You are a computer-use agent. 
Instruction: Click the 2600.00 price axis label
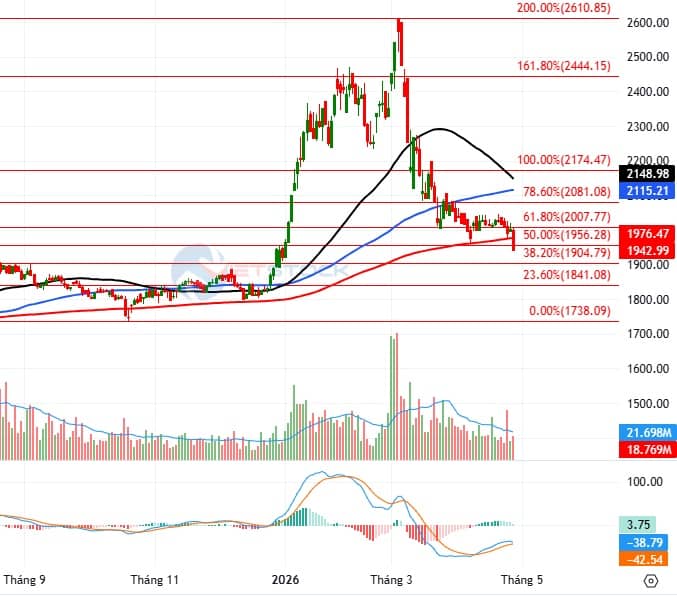point(648,23)
